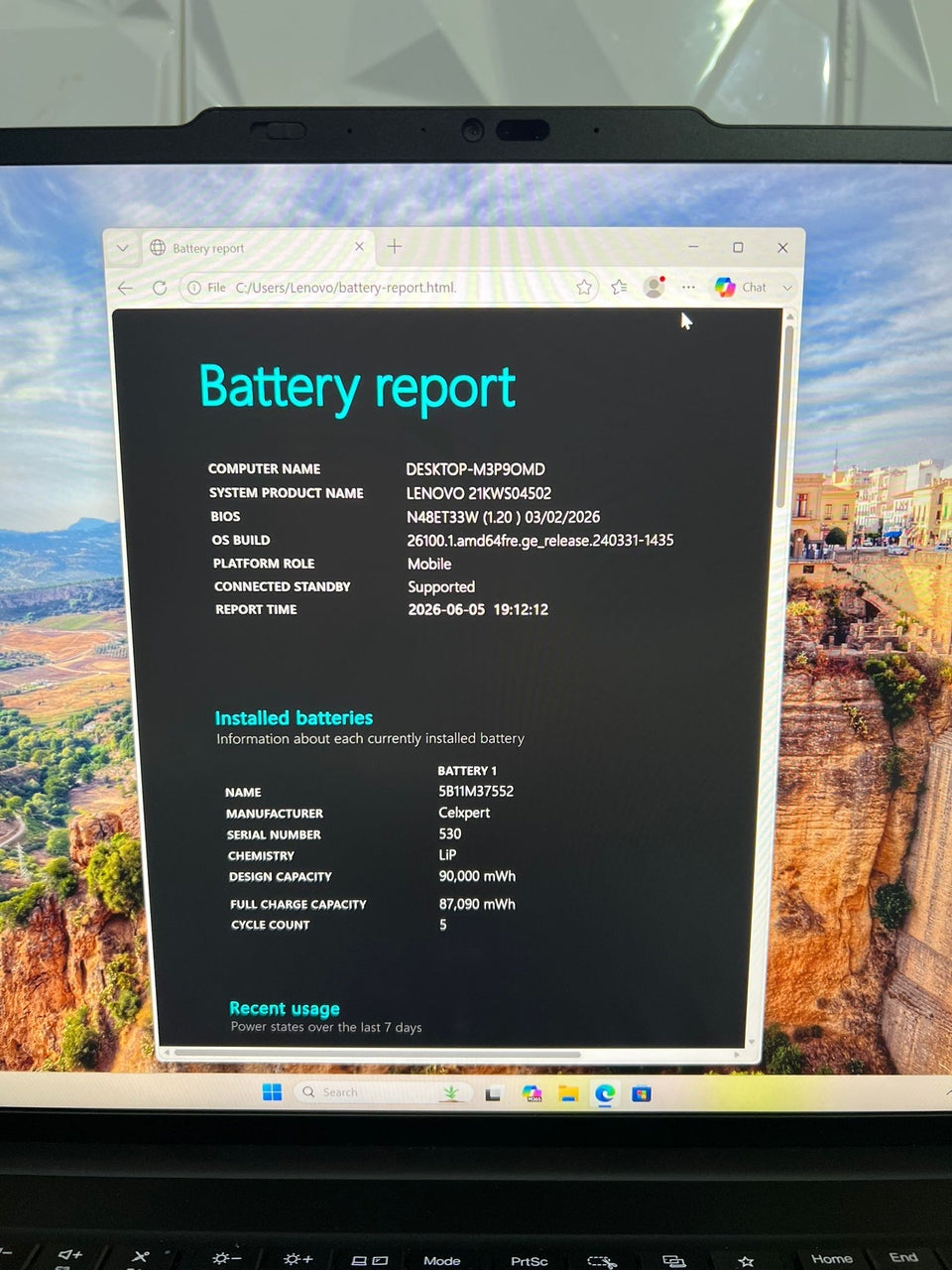
Task: Click the COMPUTER NAME label
Action: [x=264, y=469]
